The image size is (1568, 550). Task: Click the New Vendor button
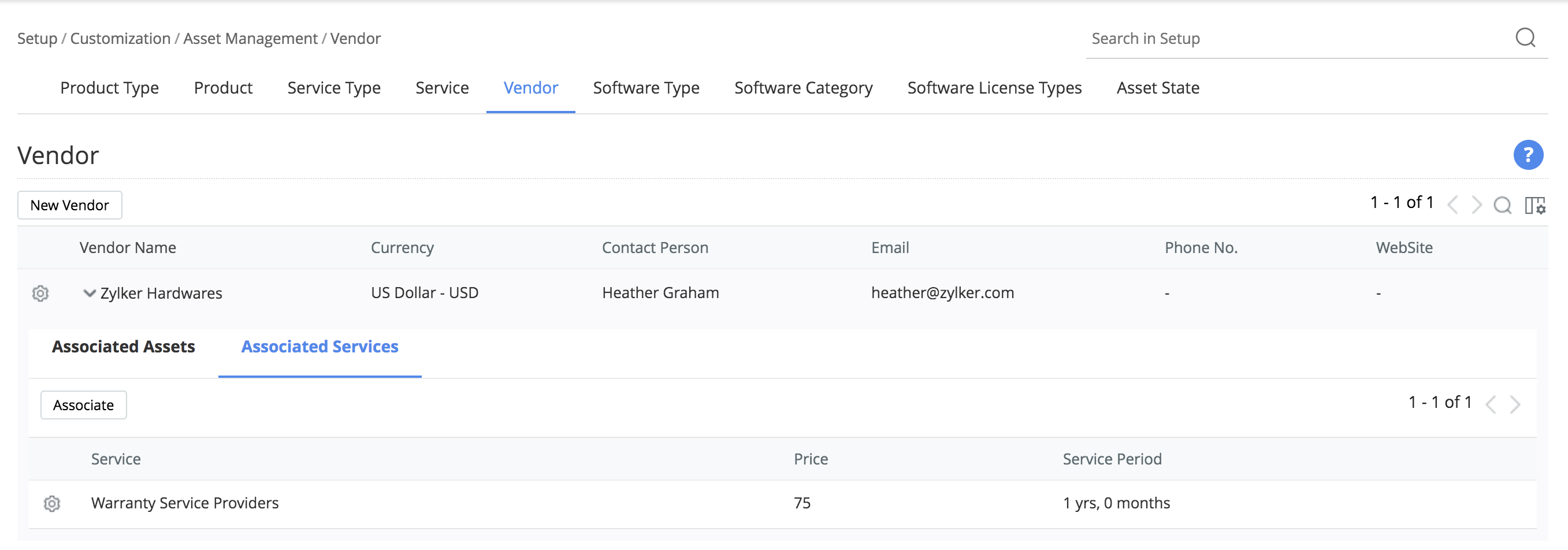[69, 205]
